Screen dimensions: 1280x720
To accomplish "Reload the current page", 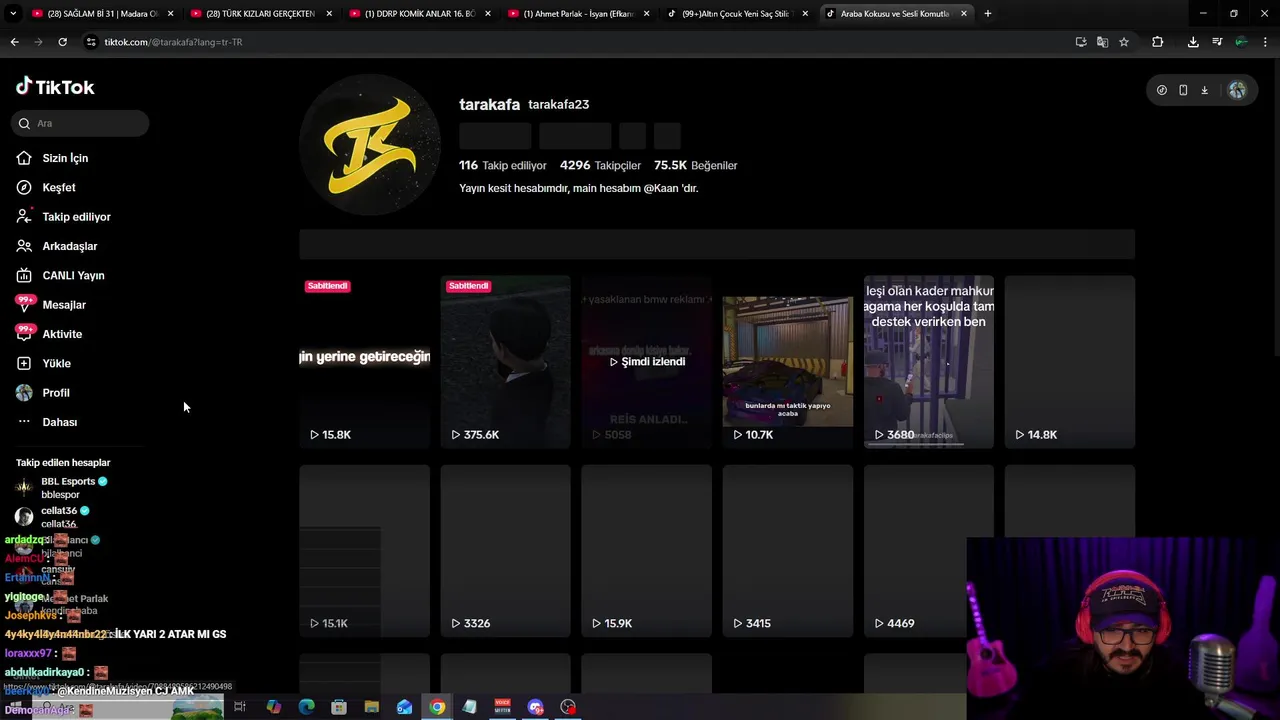I will point(62,42).
